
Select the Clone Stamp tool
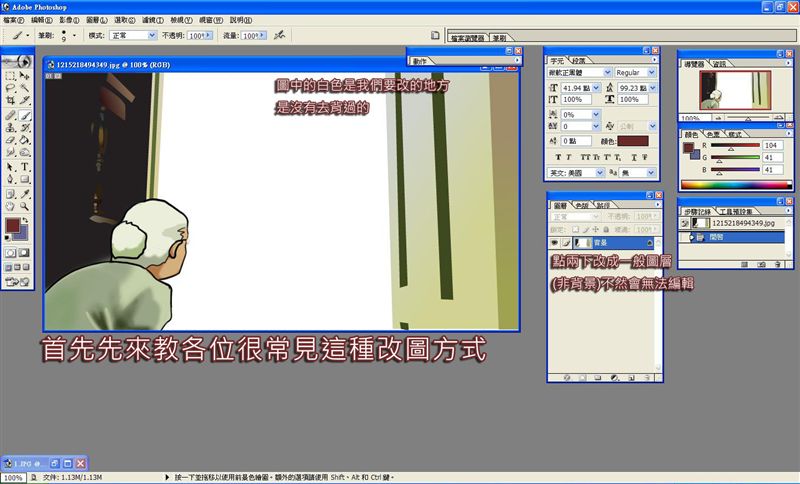10,128
